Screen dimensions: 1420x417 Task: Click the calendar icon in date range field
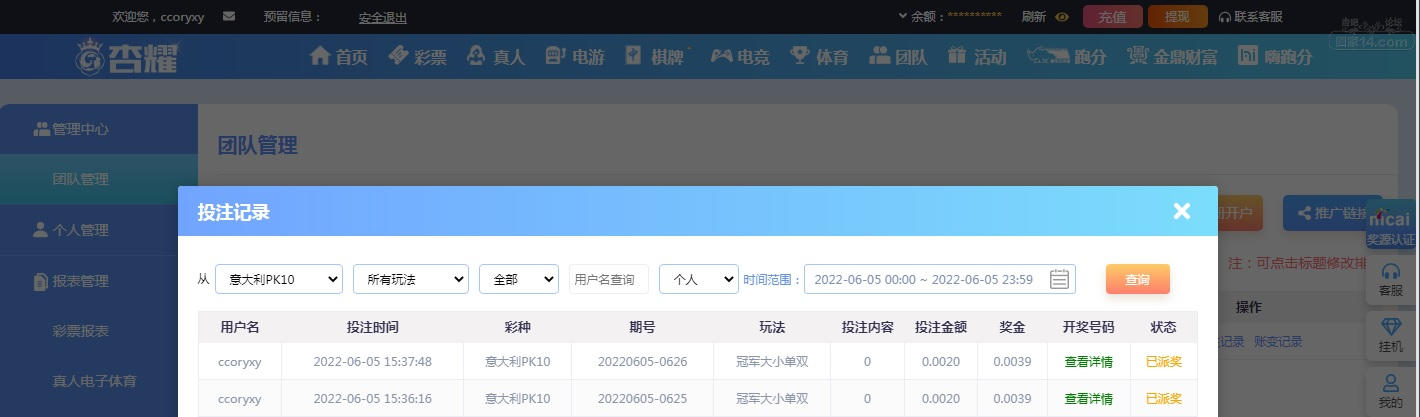[x=1059, y=279]
